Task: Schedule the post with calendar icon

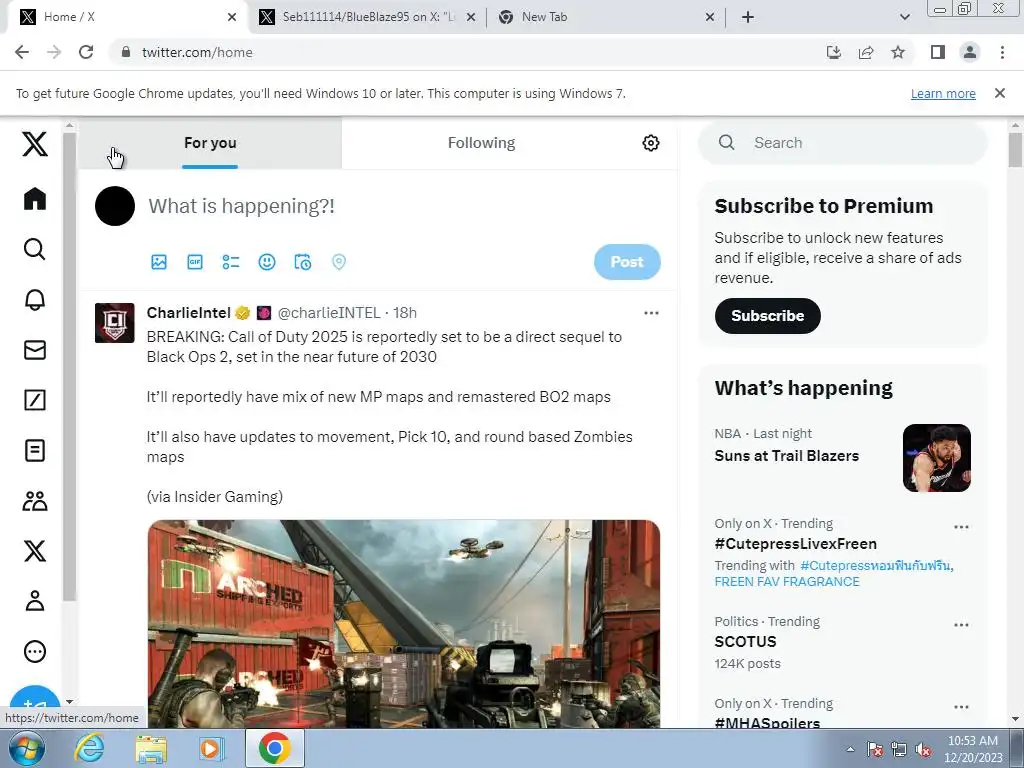Action: click(x=302, y=262)
